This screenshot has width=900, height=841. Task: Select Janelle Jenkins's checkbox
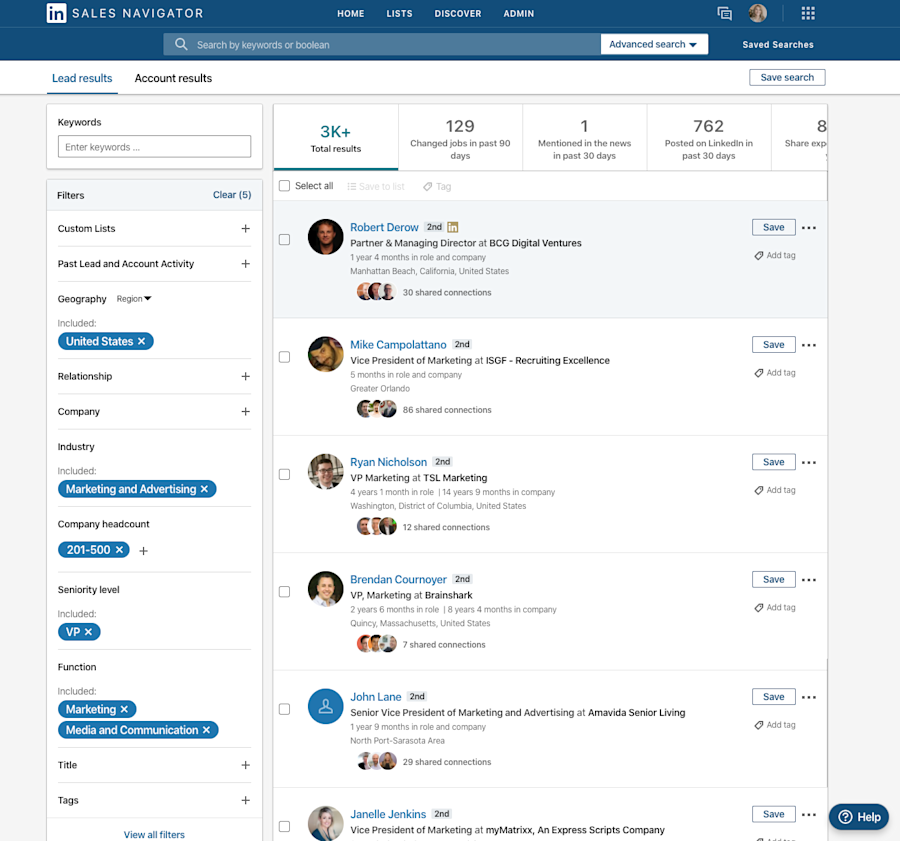point(284,827)
